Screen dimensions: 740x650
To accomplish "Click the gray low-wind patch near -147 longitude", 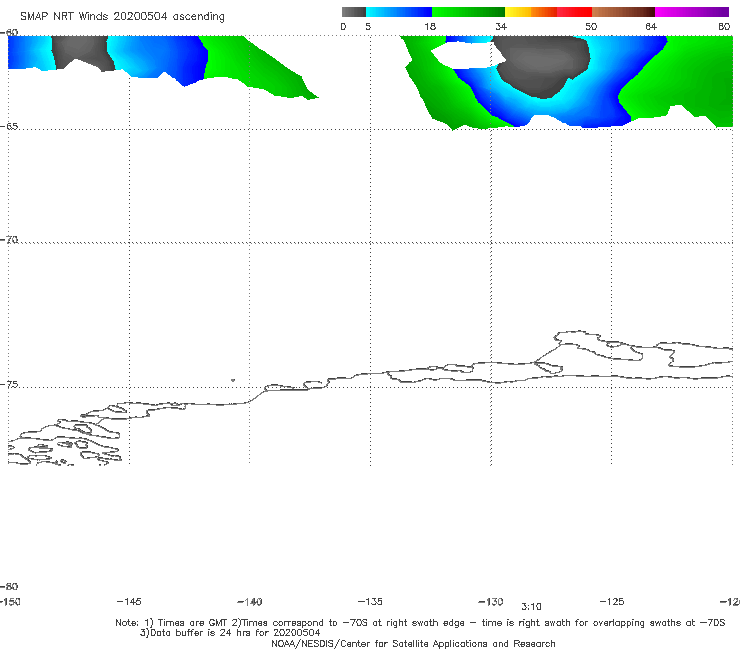I will [82, 52].
